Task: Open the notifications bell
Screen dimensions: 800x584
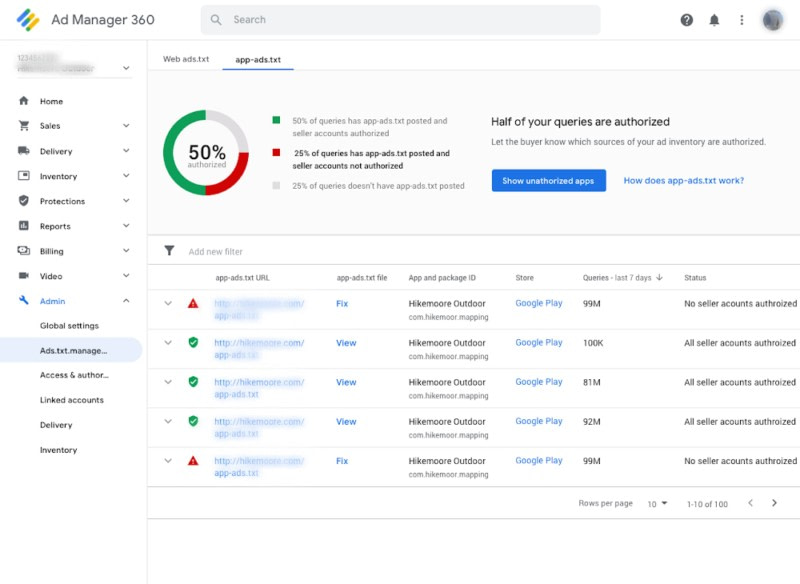Action: click(714, 20)
